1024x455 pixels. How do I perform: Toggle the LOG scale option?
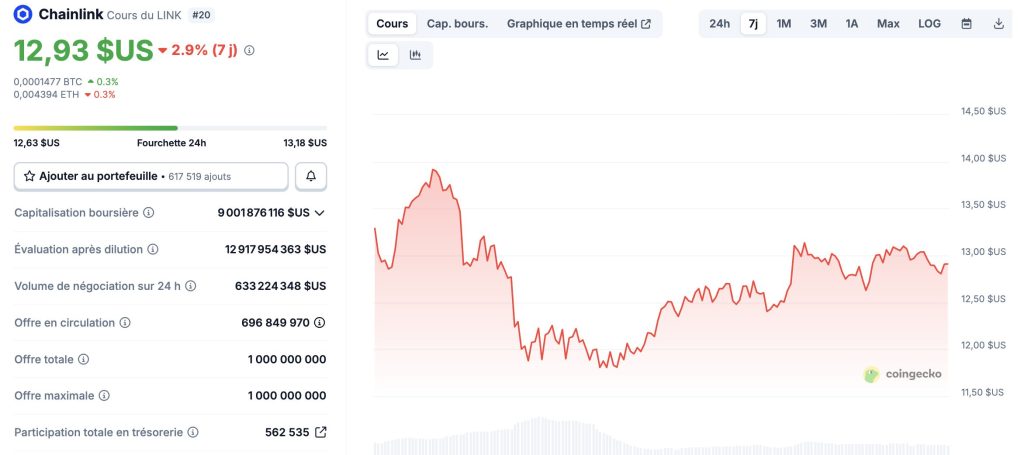(x=929, y=23)
